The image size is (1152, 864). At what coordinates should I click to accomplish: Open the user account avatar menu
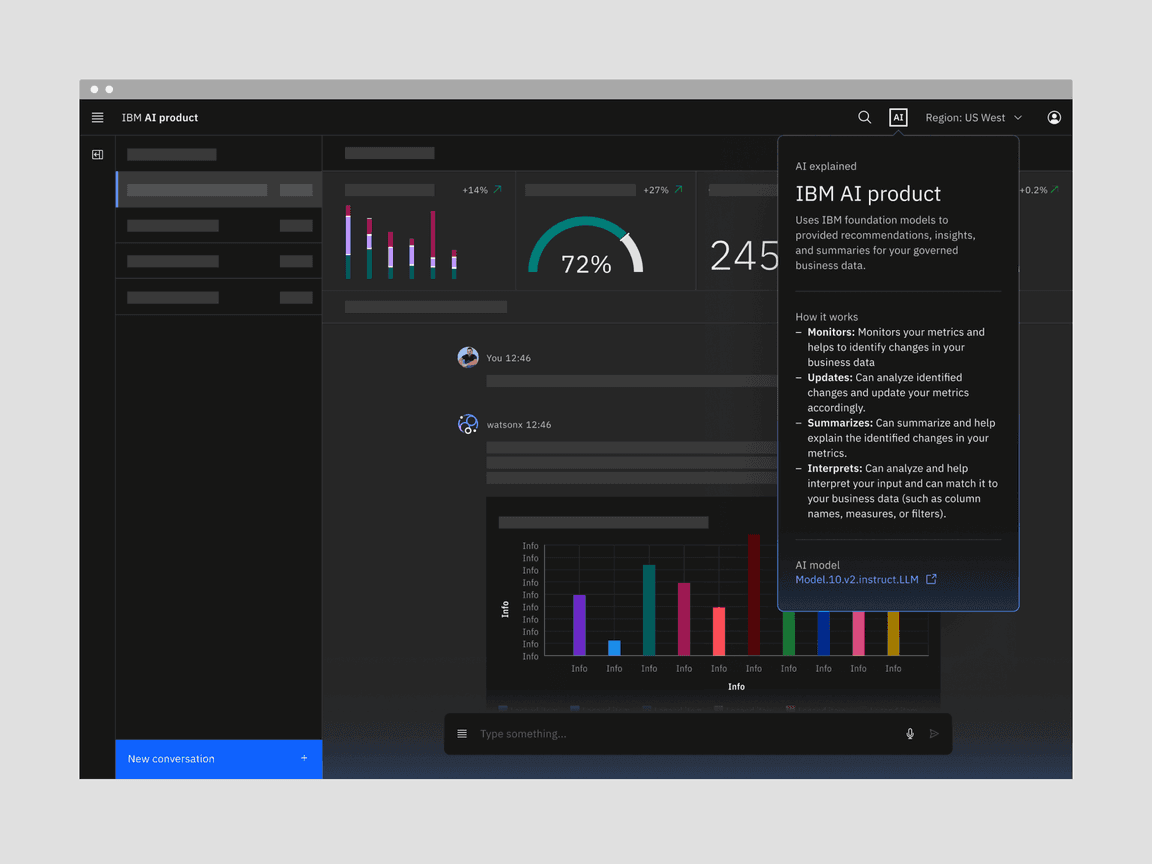point(1054,117)
